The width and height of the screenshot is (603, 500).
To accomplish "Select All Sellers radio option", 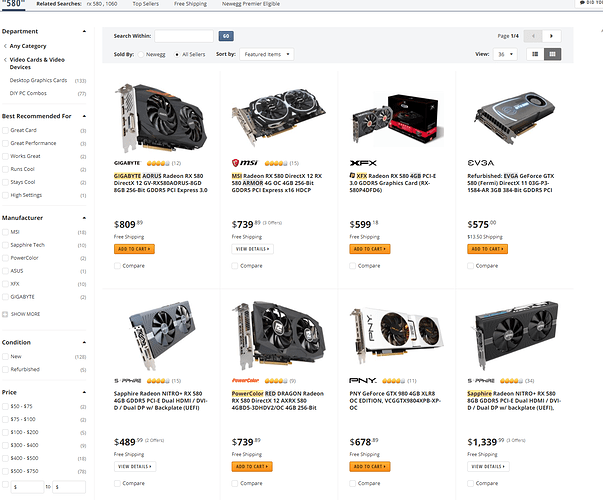I will 177,55.
